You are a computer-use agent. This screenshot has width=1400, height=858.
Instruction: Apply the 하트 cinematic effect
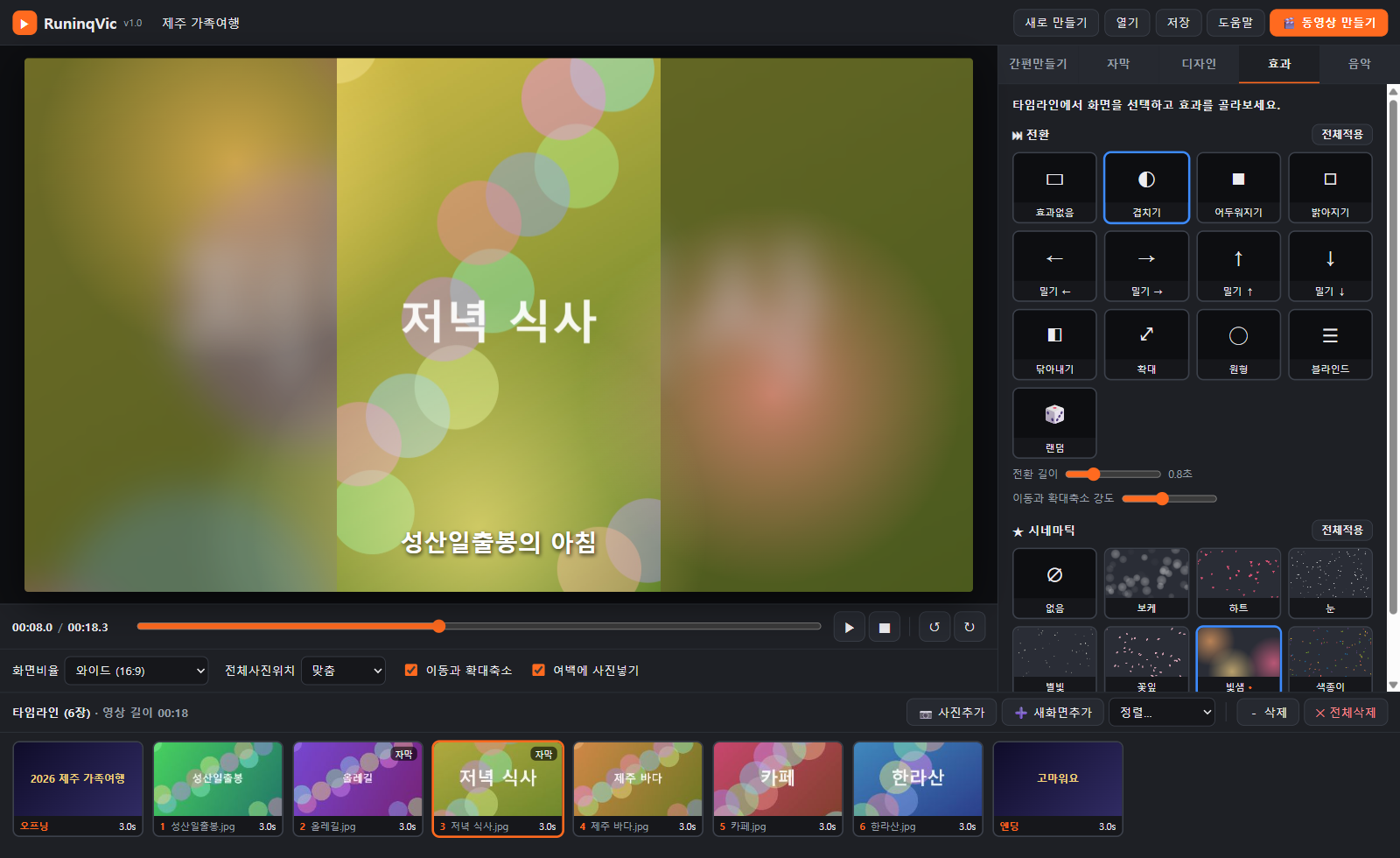1238,583
